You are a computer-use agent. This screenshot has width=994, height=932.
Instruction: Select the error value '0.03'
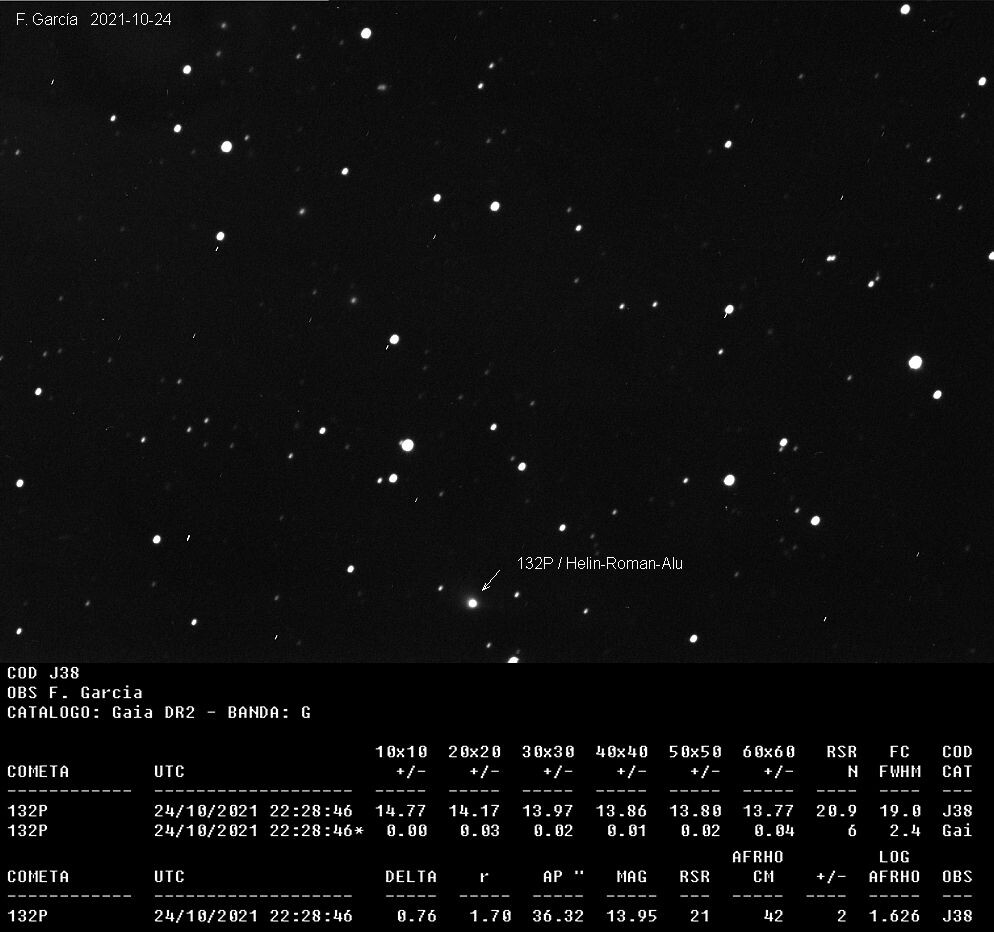481,831
